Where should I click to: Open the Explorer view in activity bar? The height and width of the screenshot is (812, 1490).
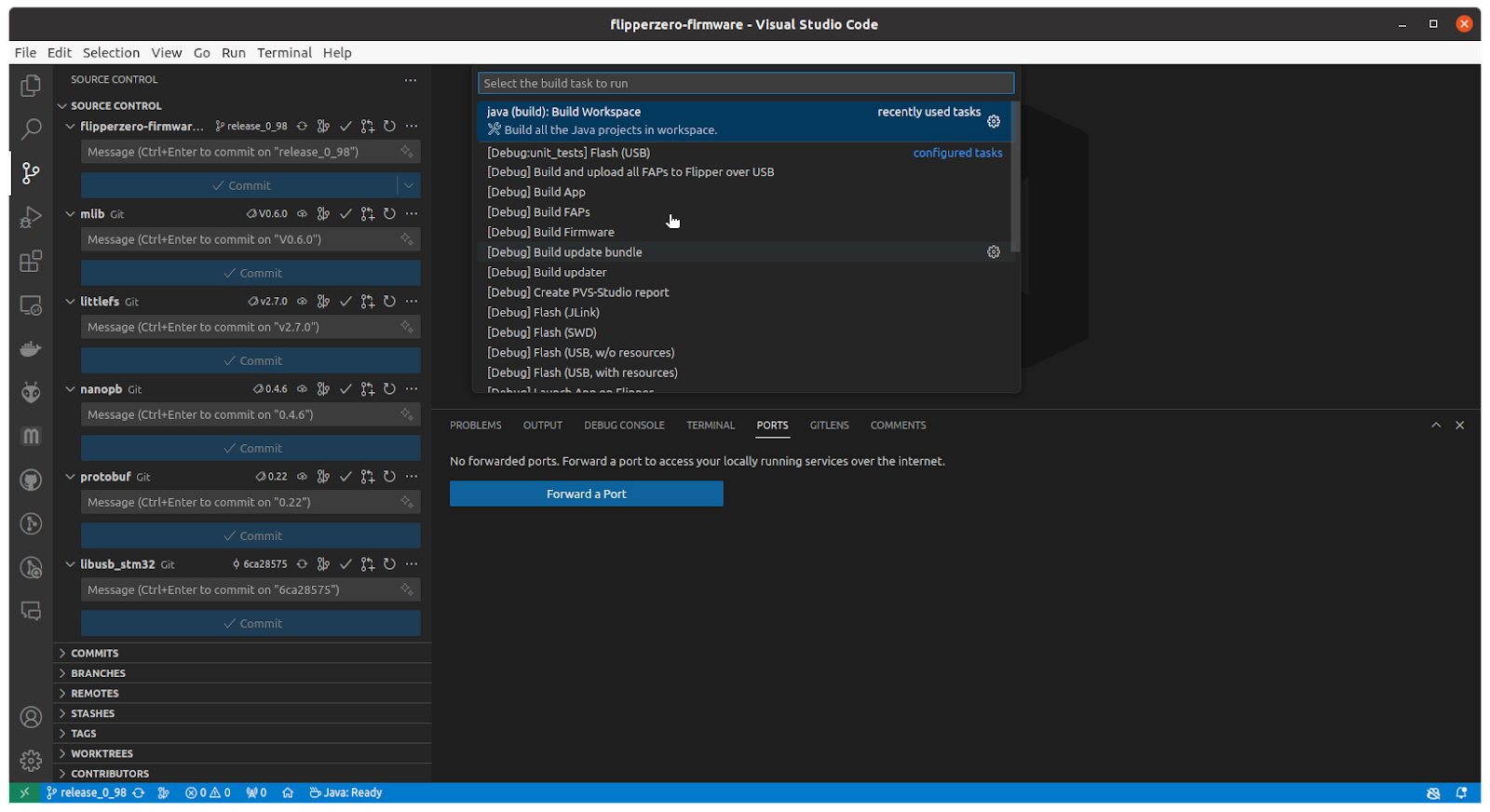[x=31, y=86]
